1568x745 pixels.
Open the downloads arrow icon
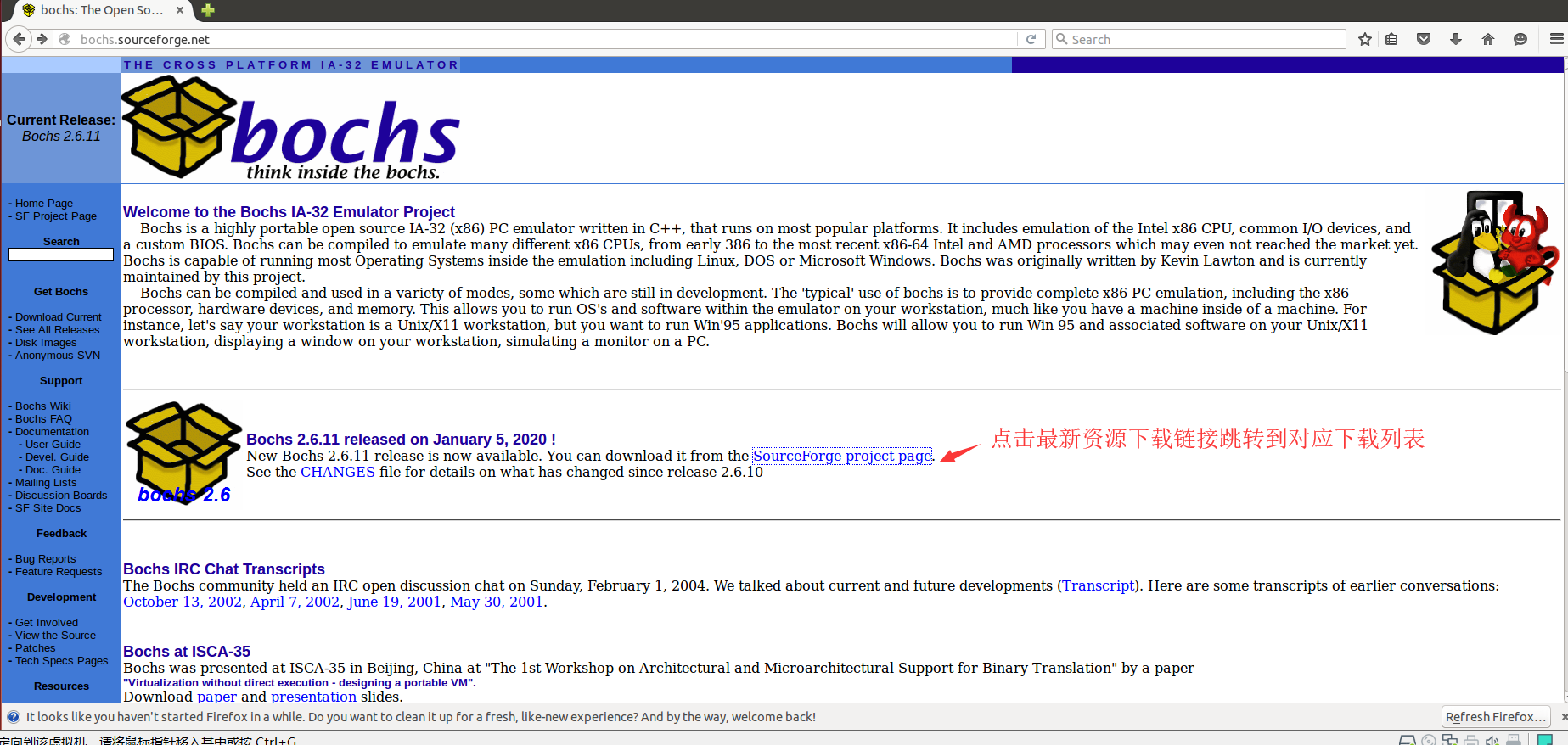click(1456, 39)
